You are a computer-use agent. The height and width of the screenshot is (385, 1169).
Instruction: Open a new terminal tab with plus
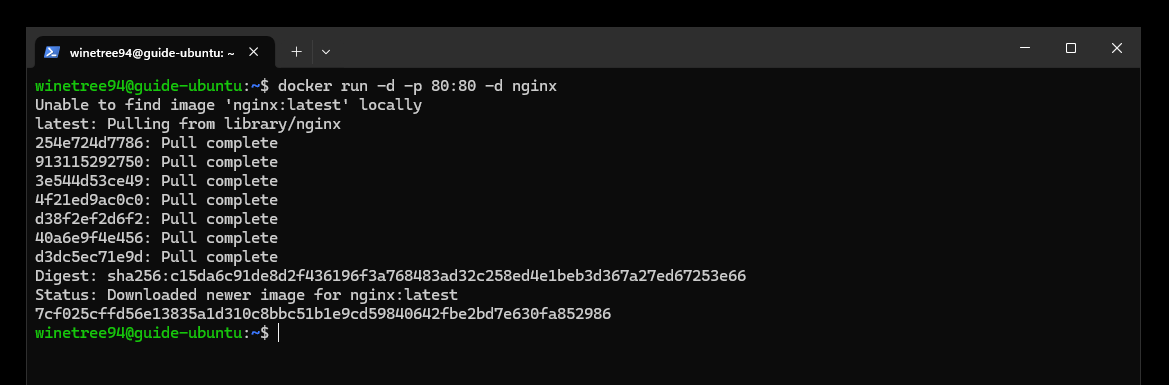[296, 52]
